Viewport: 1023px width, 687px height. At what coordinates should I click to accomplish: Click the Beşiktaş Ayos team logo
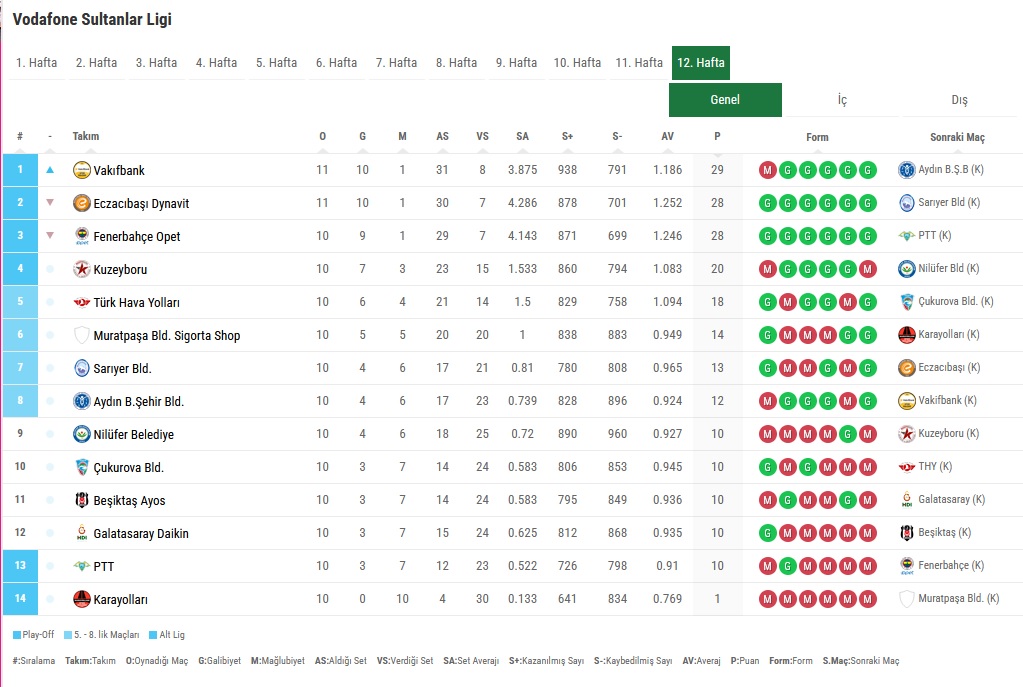(x=82, y=500)
